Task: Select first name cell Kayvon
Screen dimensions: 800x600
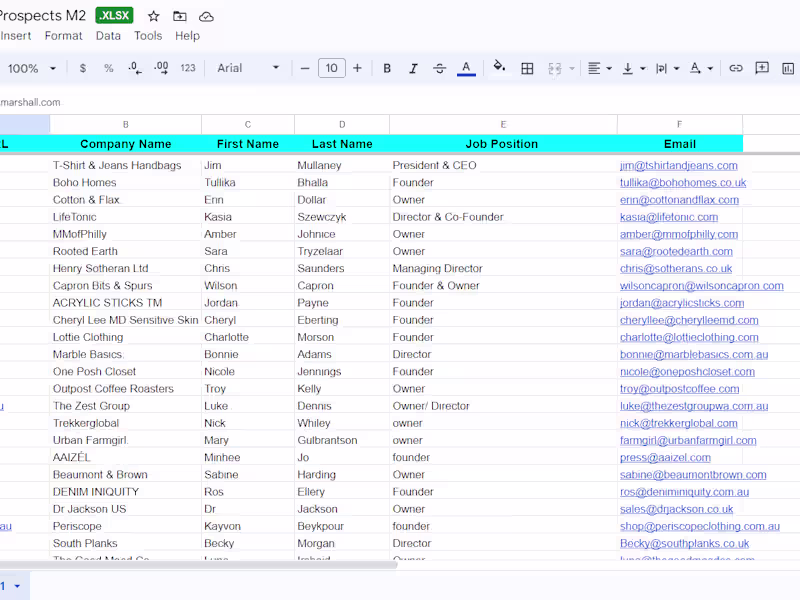Action: (x=247, y=526)
